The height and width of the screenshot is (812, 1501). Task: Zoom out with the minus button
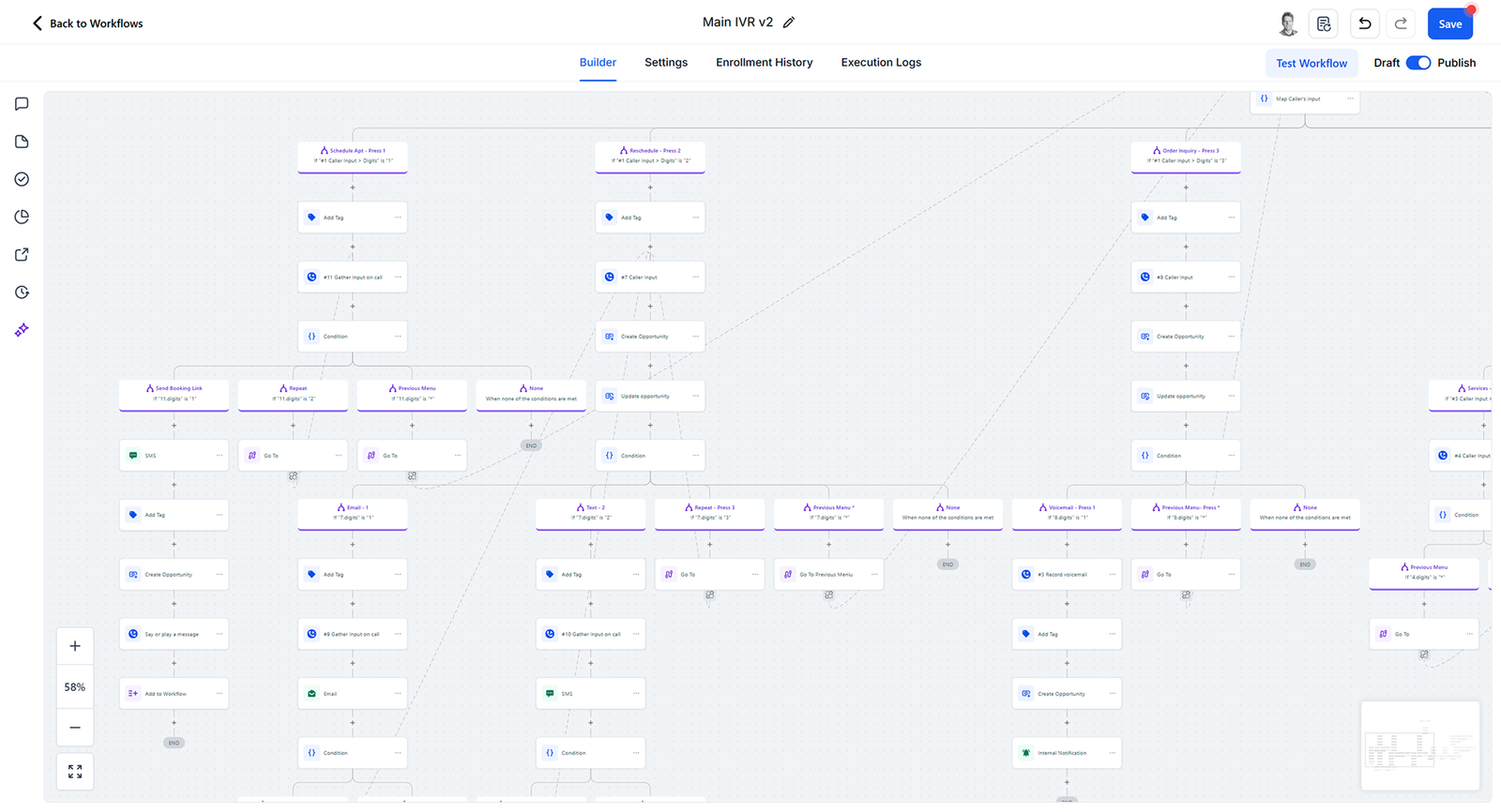pos(75,728)
